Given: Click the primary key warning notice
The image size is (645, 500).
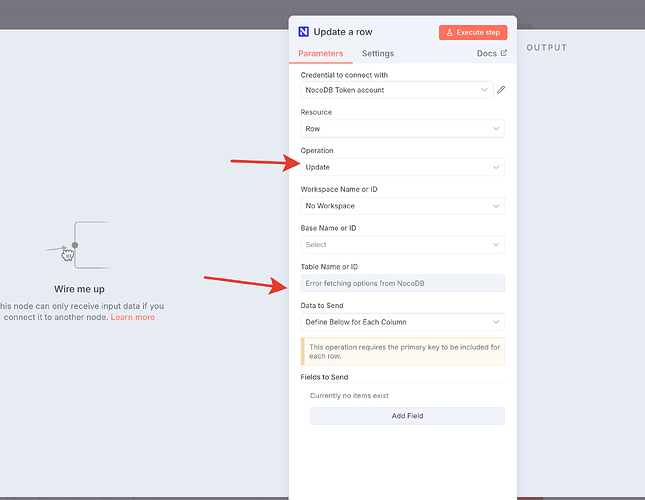Looking at the screenshot, I should click(402, 351).
